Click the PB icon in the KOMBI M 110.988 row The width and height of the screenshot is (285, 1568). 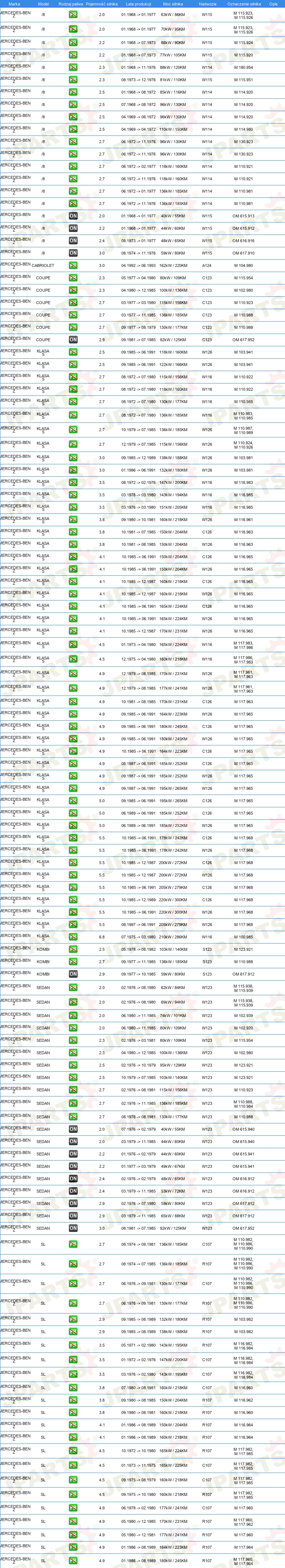(73, 962)
